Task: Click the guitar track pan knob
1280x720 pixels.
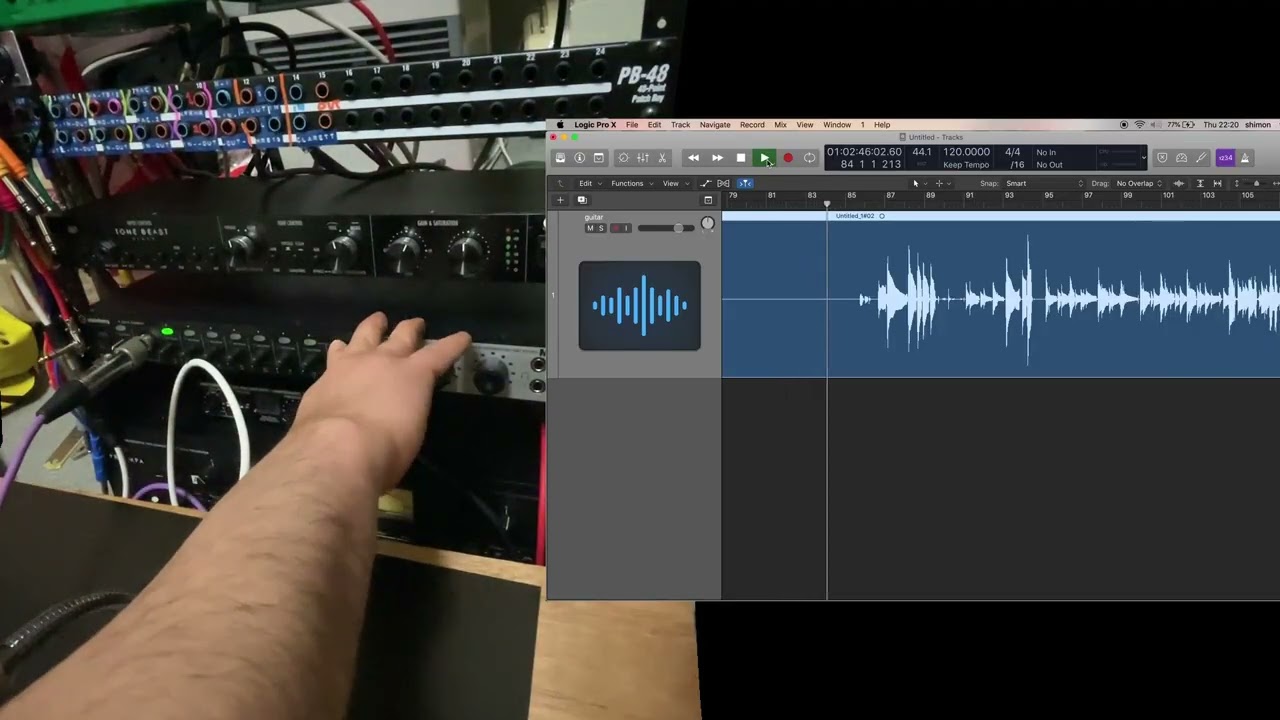Action: pyautogui.click(x=708, y=225)
